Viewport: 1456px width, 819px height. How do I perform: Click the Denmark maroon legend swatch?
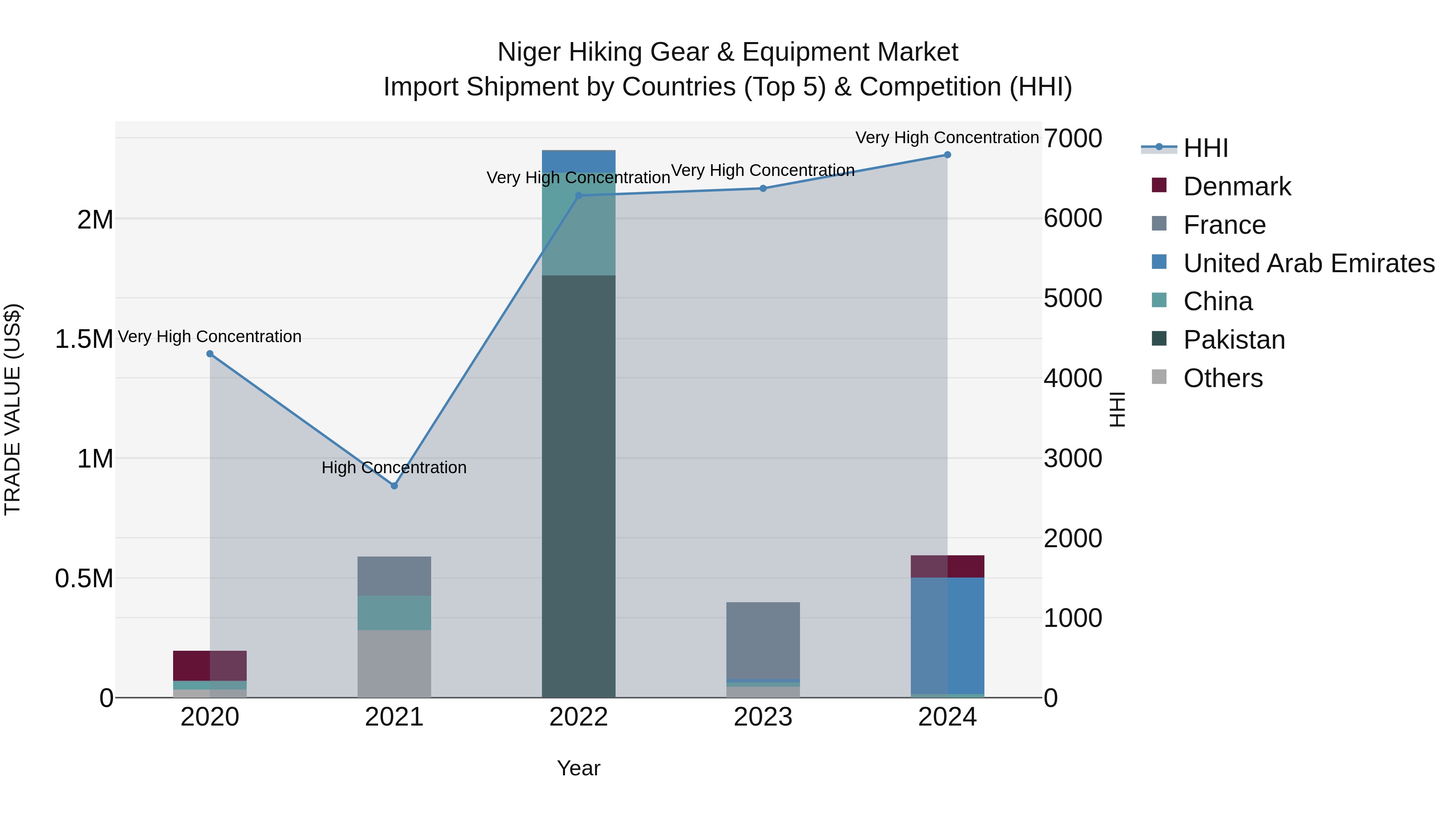pyautogui.click(x=1159, y=185)
